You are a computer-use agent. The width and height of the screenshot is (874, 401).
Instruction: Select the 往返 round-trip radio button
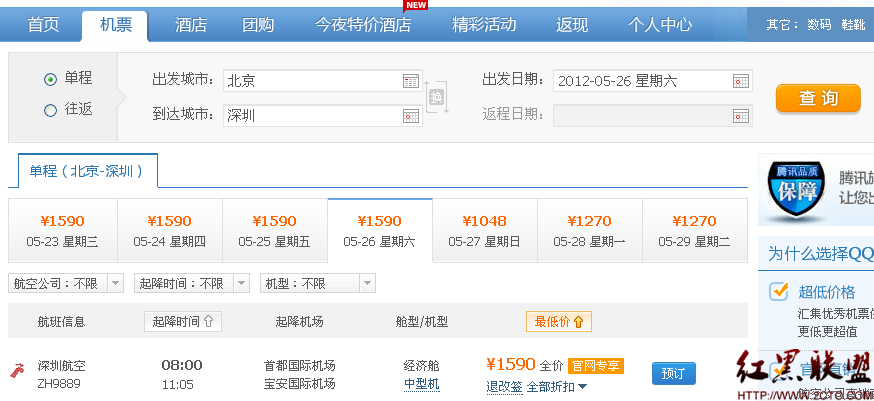coord(50,110)
